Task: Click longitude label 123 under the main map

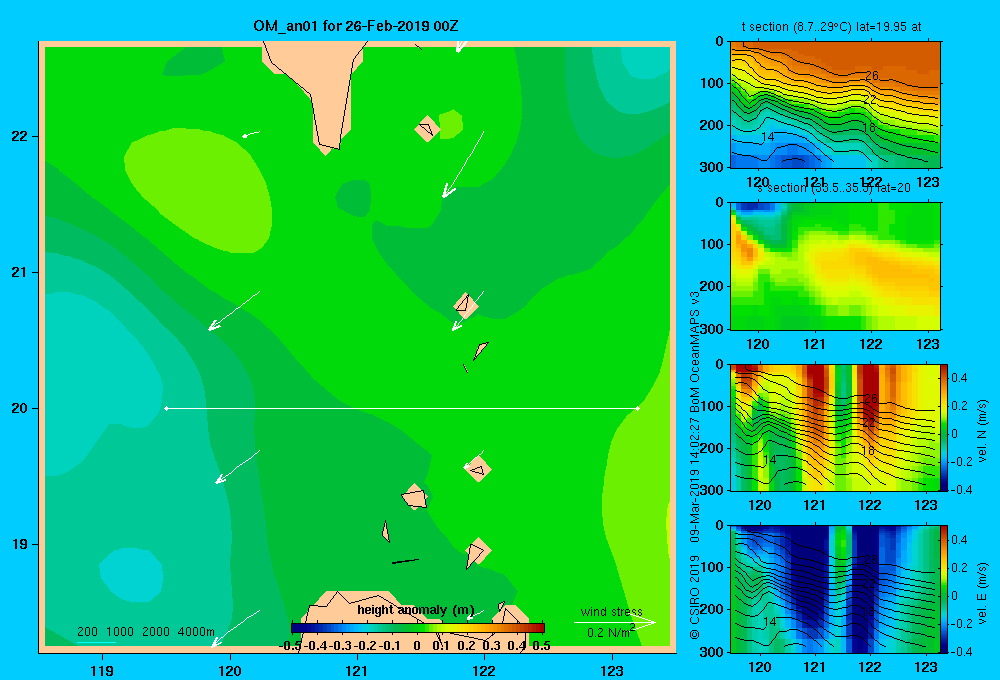Action: coord(612,671)
